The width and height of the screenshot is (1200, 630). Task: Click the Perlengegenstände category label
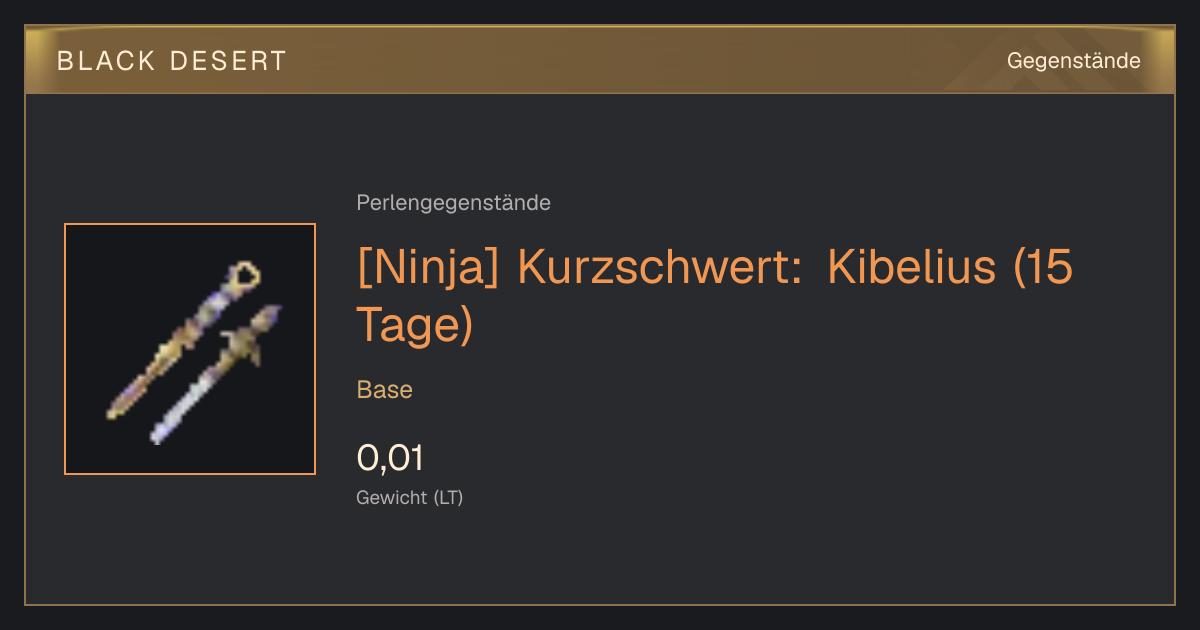[x=453, y=203]
